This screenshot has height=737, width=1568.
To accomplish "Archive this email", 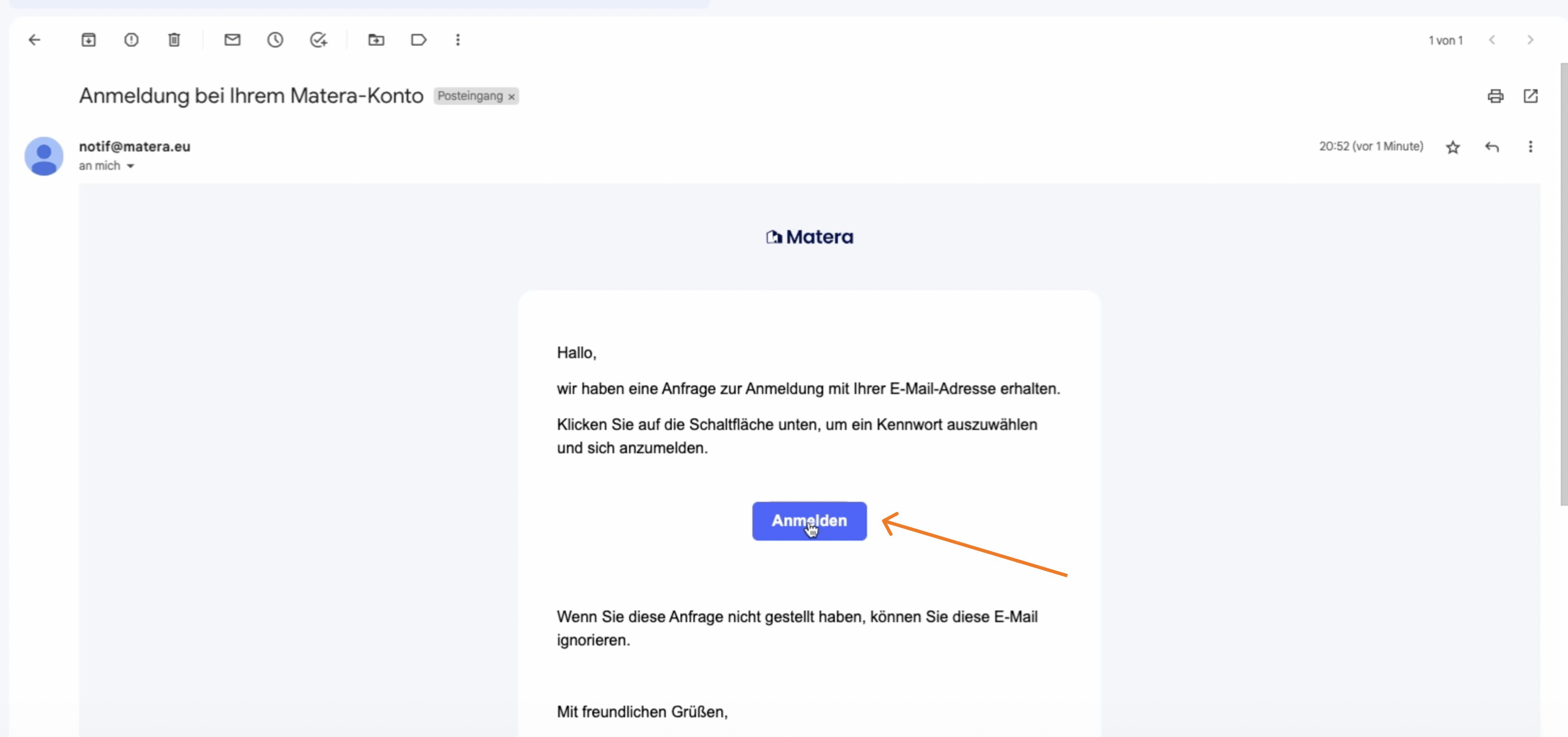I will coord(89,40).
